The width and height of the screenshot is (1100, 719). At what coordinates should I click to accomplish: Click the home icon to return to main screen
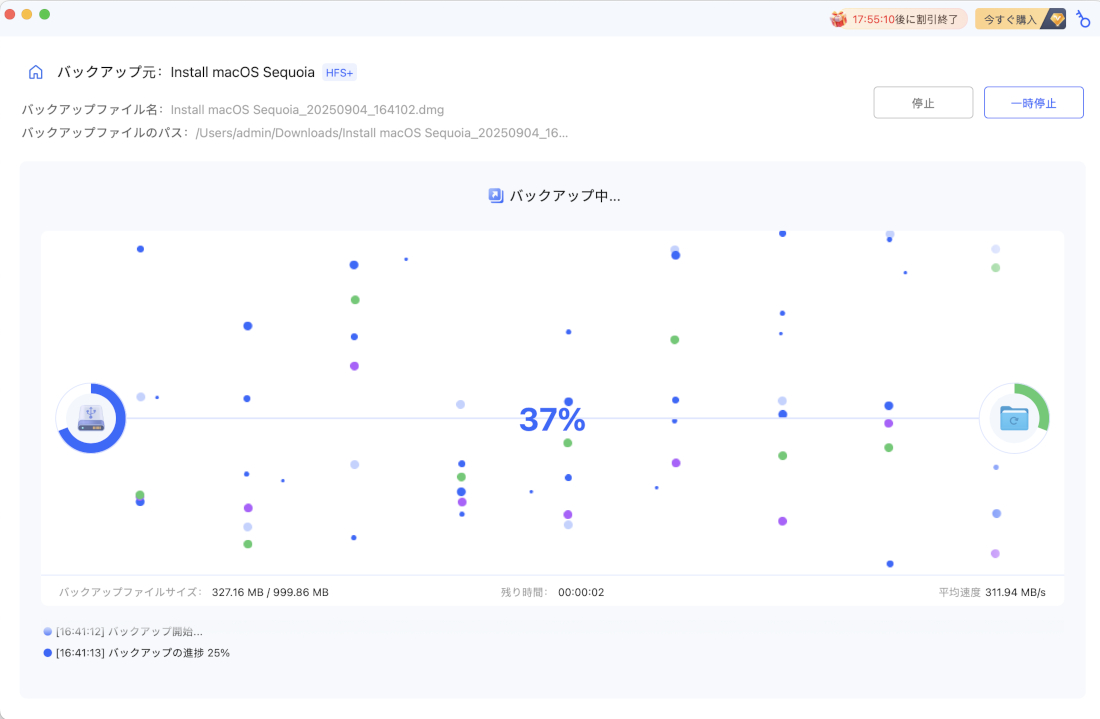click(x=35, y=71)
